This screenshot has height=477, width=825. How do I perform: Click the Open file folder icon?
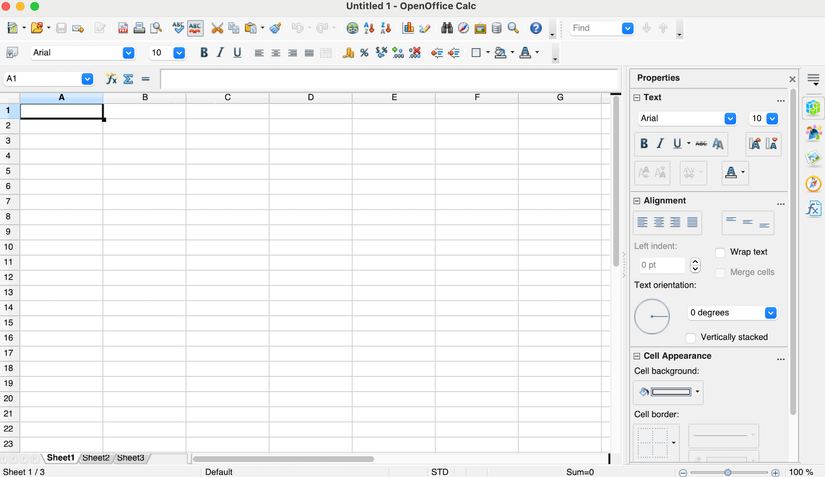[36, 28]
